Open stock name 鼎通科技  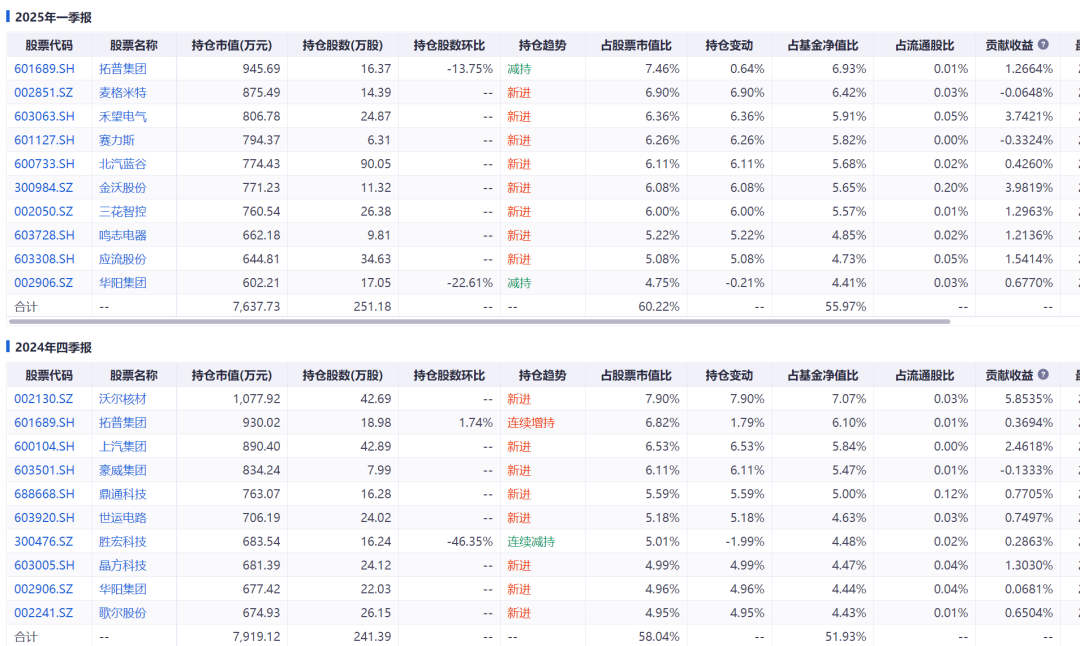click(123, 494)
